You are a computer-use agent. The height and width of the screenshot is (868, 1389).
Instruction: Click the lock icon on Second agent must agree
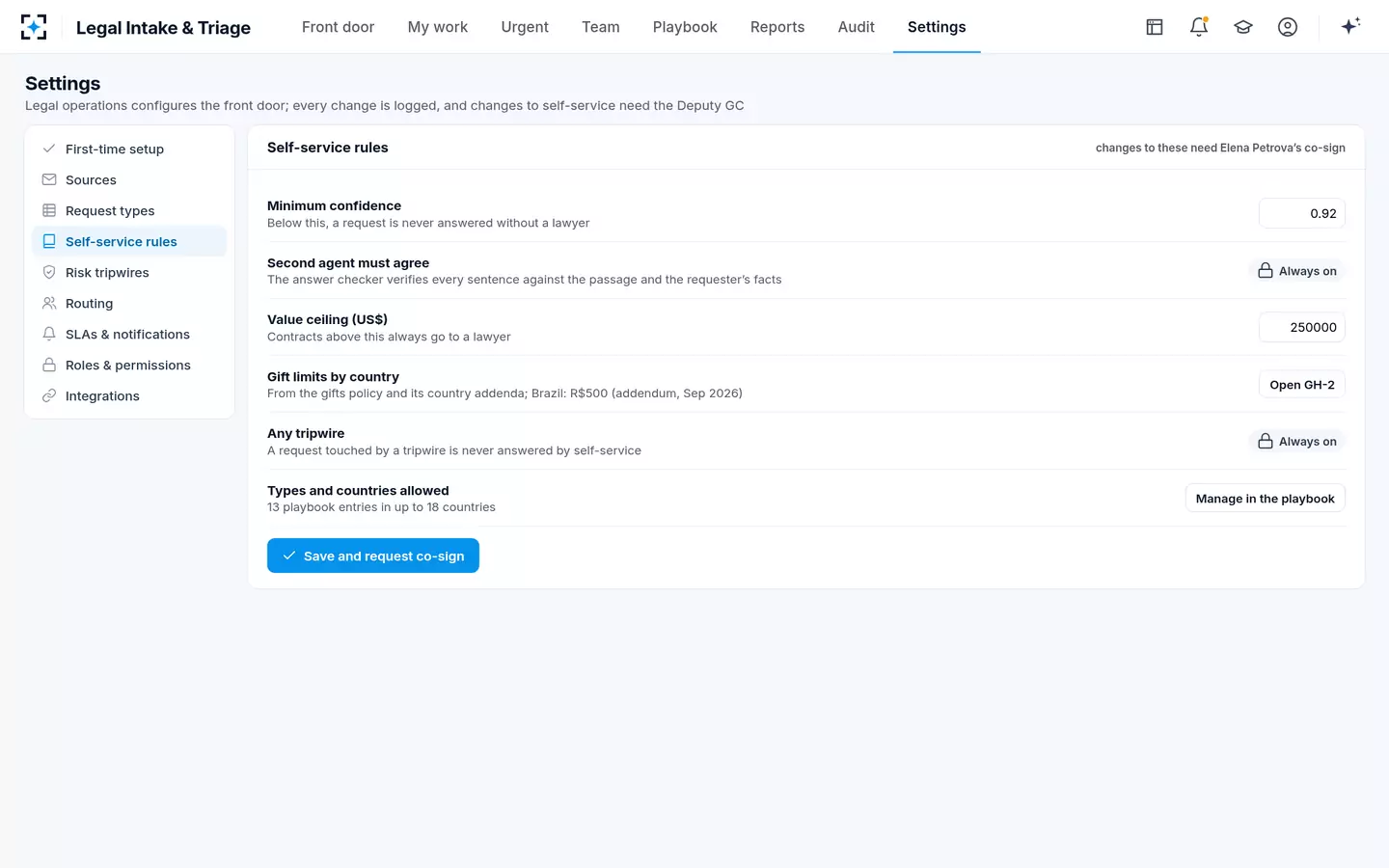pyautogui.click(x=1266, y=271)
